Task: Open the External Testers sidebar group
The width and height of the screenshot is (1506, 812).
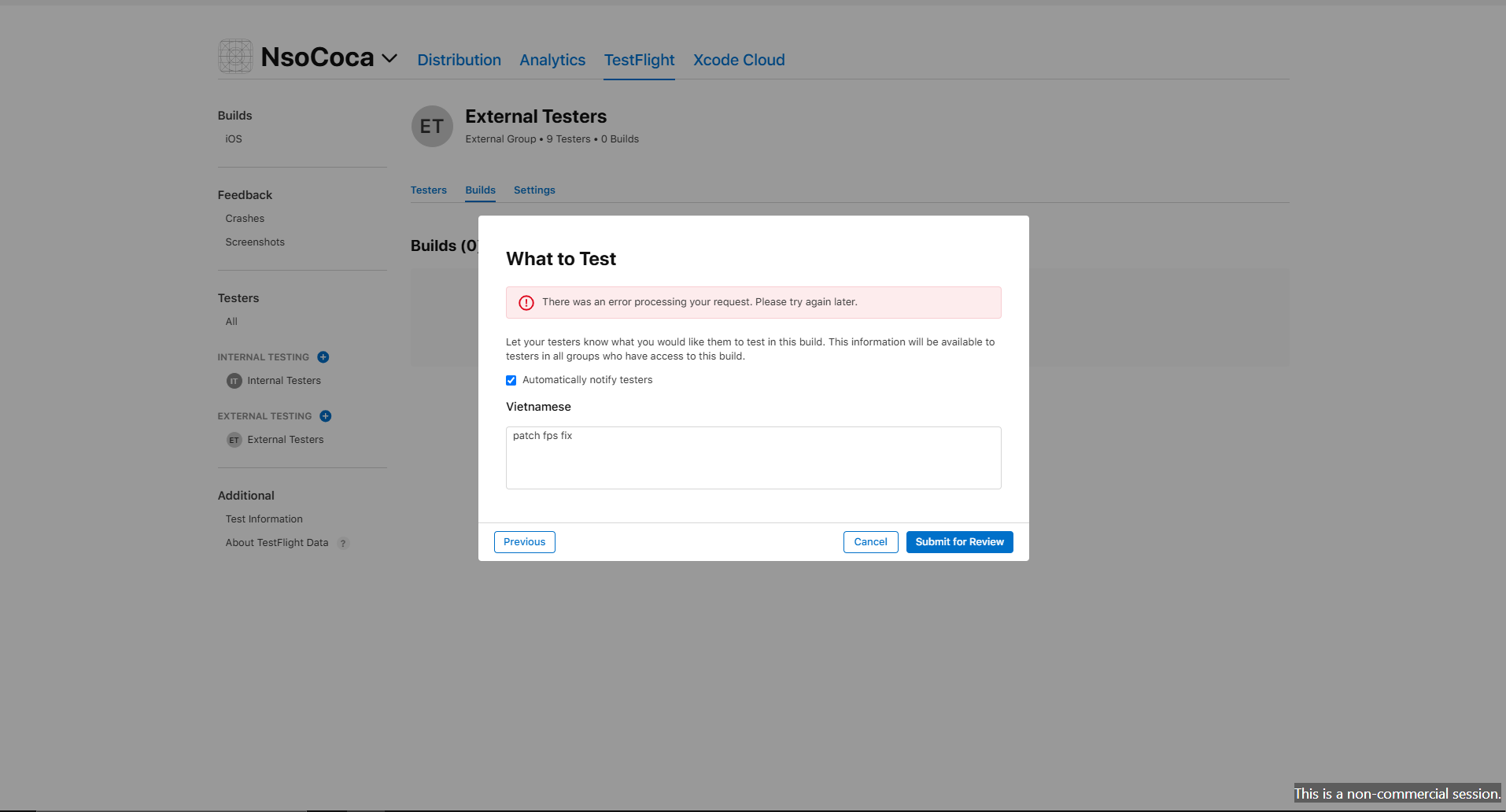Action: click(x=286, y=440)
